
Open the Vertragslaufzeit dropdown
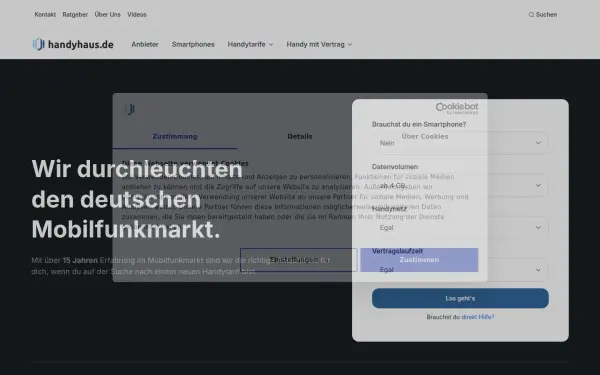[460, 270]
